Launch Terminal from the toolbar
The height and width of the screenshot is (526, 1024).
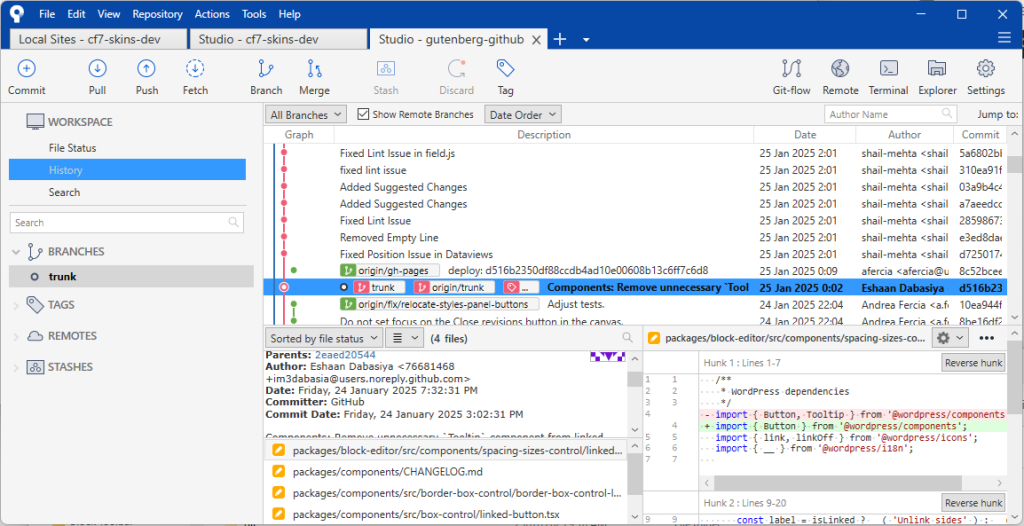point(888,69)
